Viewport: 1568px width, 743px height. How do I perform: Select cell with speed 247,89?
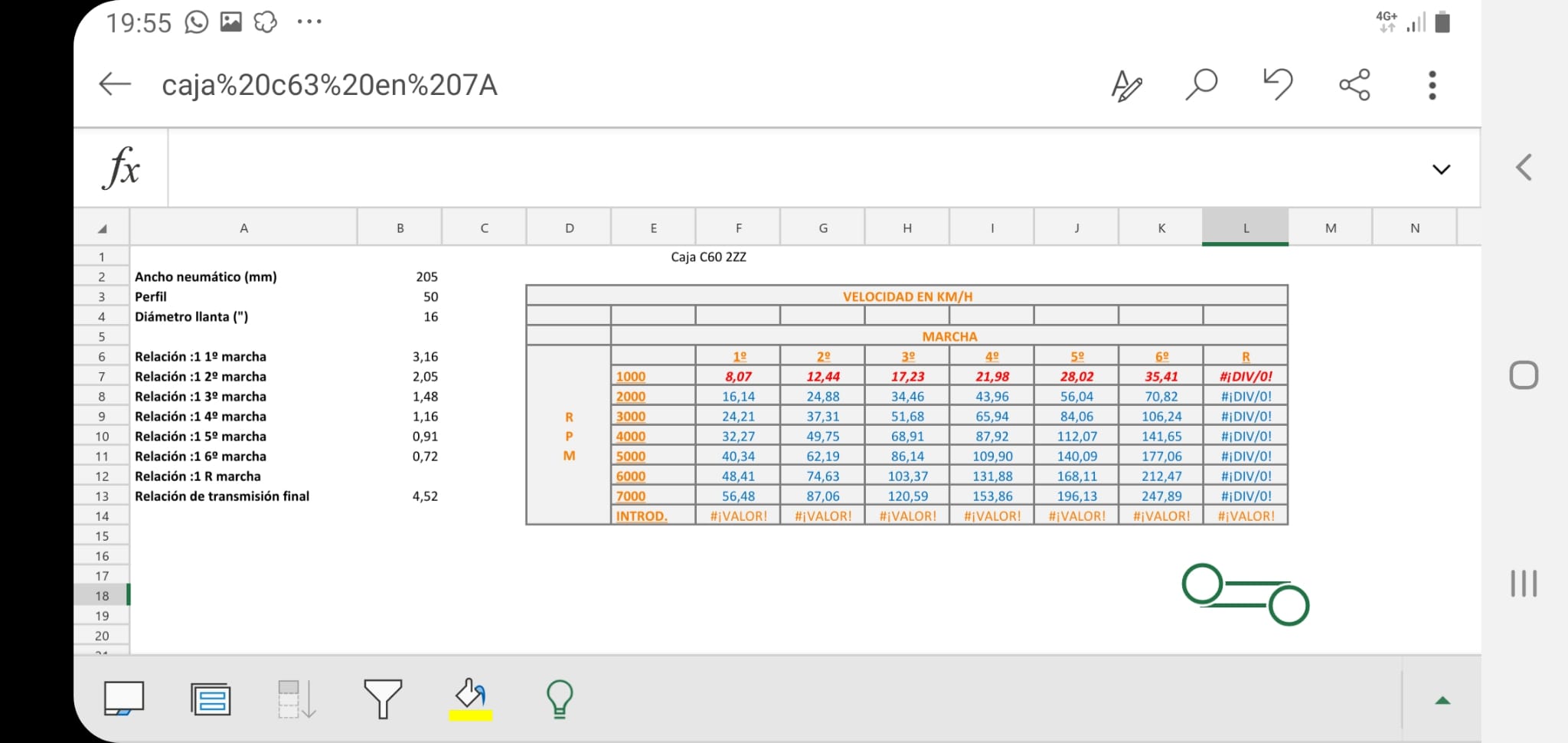[1161, 496]
